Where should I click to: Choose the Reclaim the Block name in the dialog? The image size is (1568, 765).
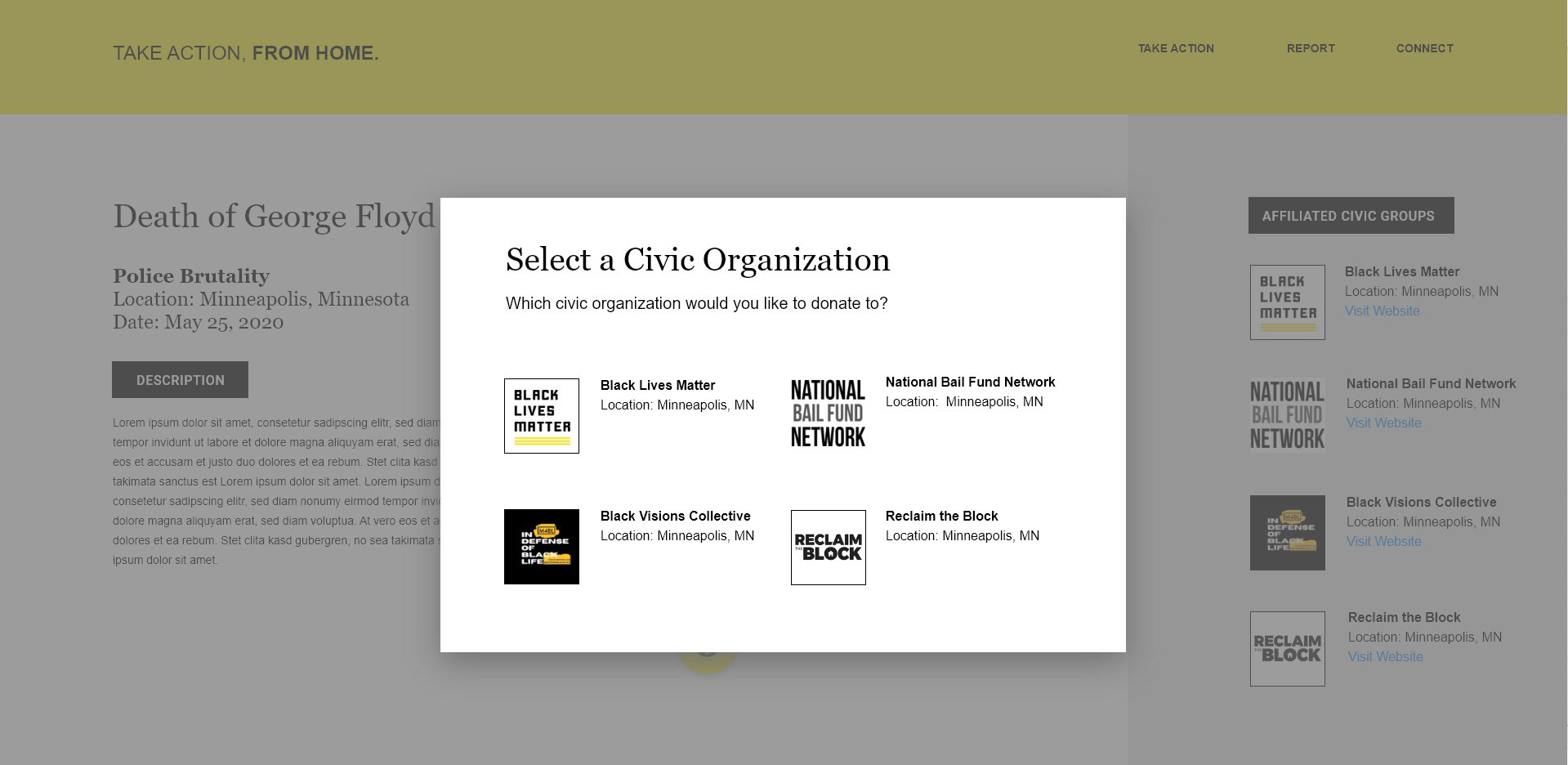pos(942,517)
